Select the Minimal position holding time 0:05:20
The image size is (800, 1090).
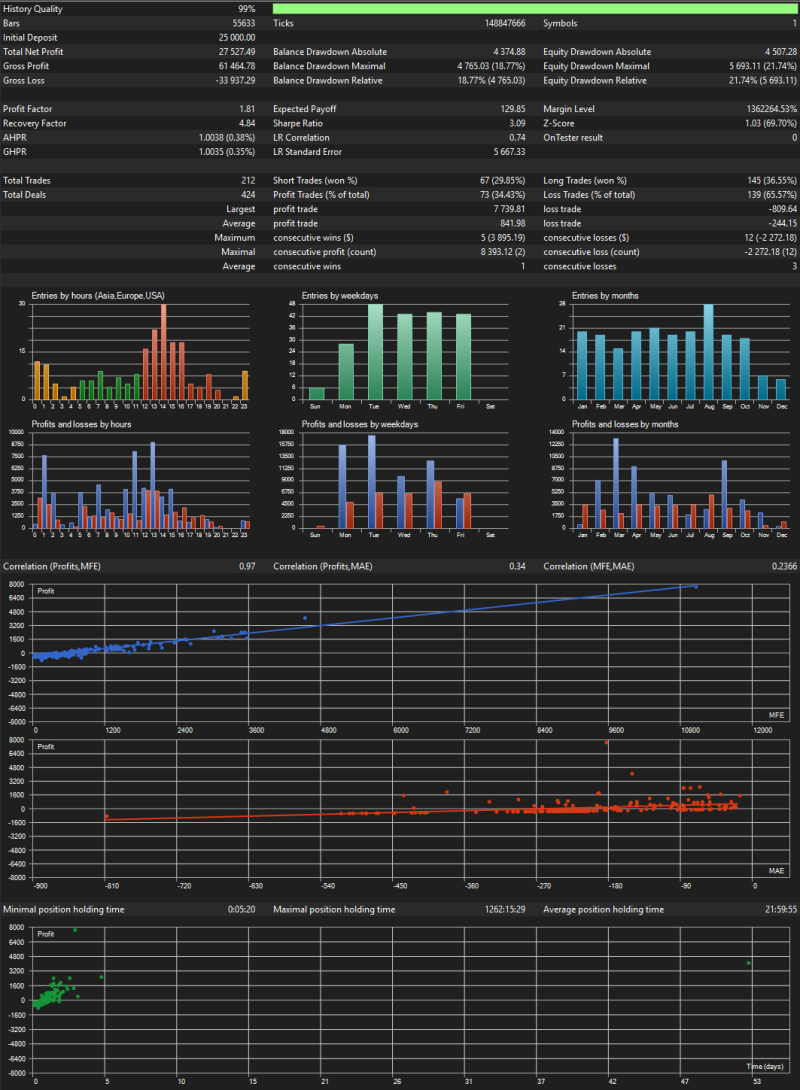click(242, 909)
